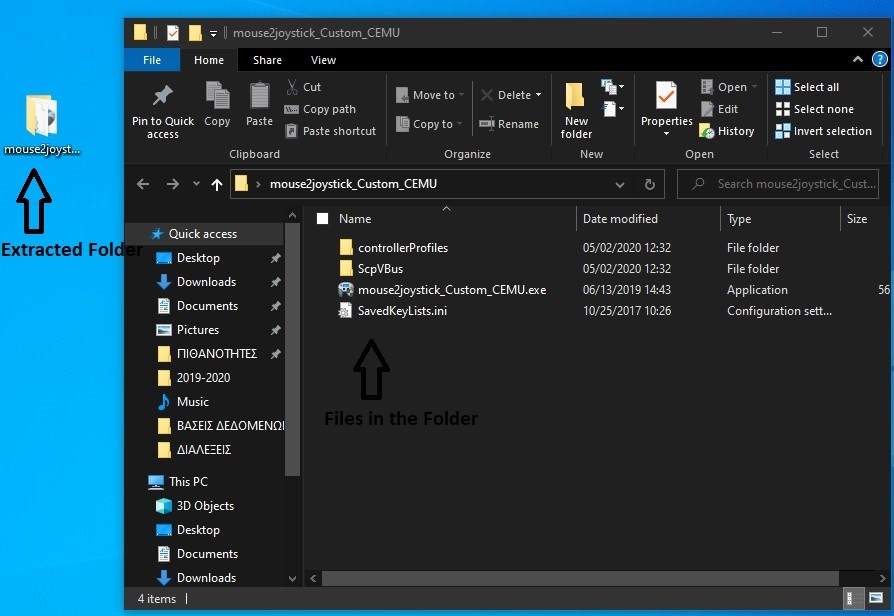This screenshot has width=894, height=616.
Task: Cut the selected item
Action: 303,87
